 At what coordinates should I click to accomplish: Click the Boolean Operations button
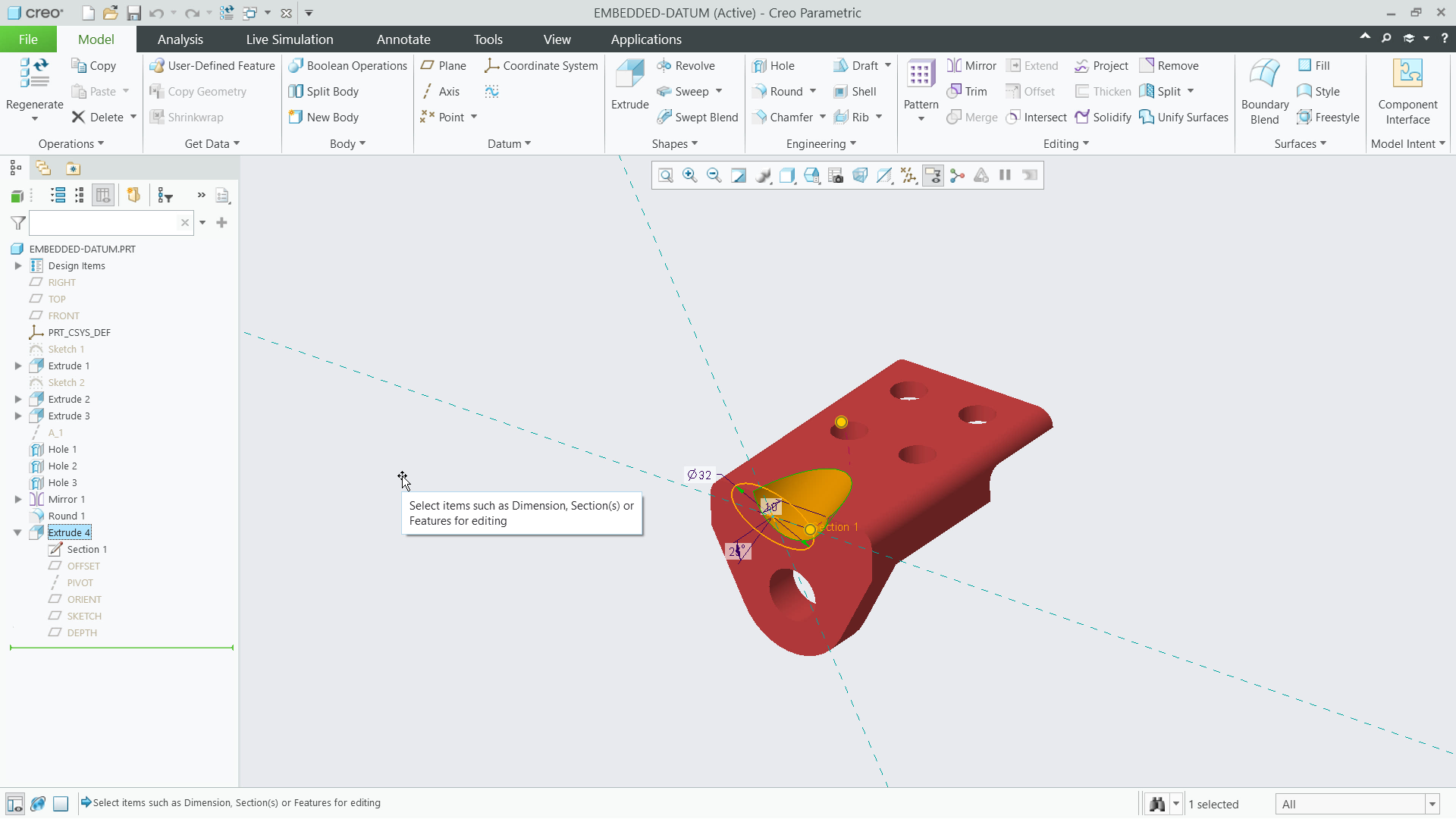pyautogui.click(x=348, y=66)
